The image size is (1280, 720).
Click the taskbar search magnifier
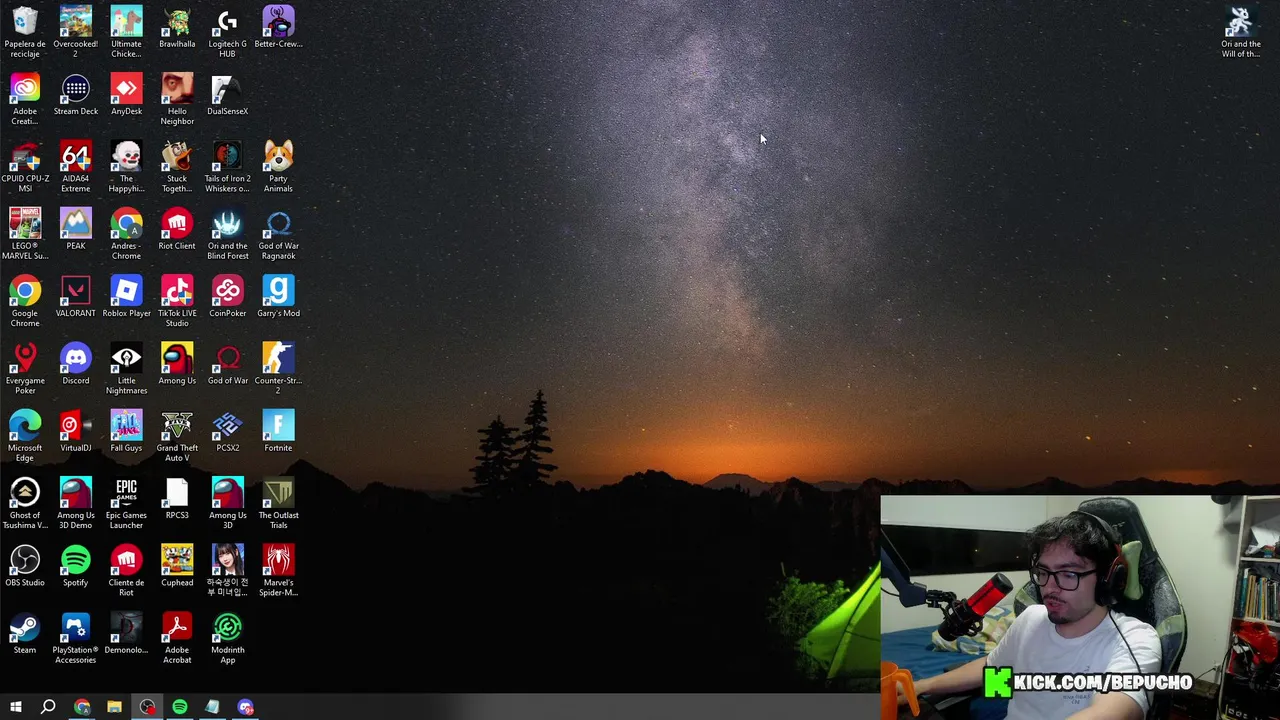[48, 707]
